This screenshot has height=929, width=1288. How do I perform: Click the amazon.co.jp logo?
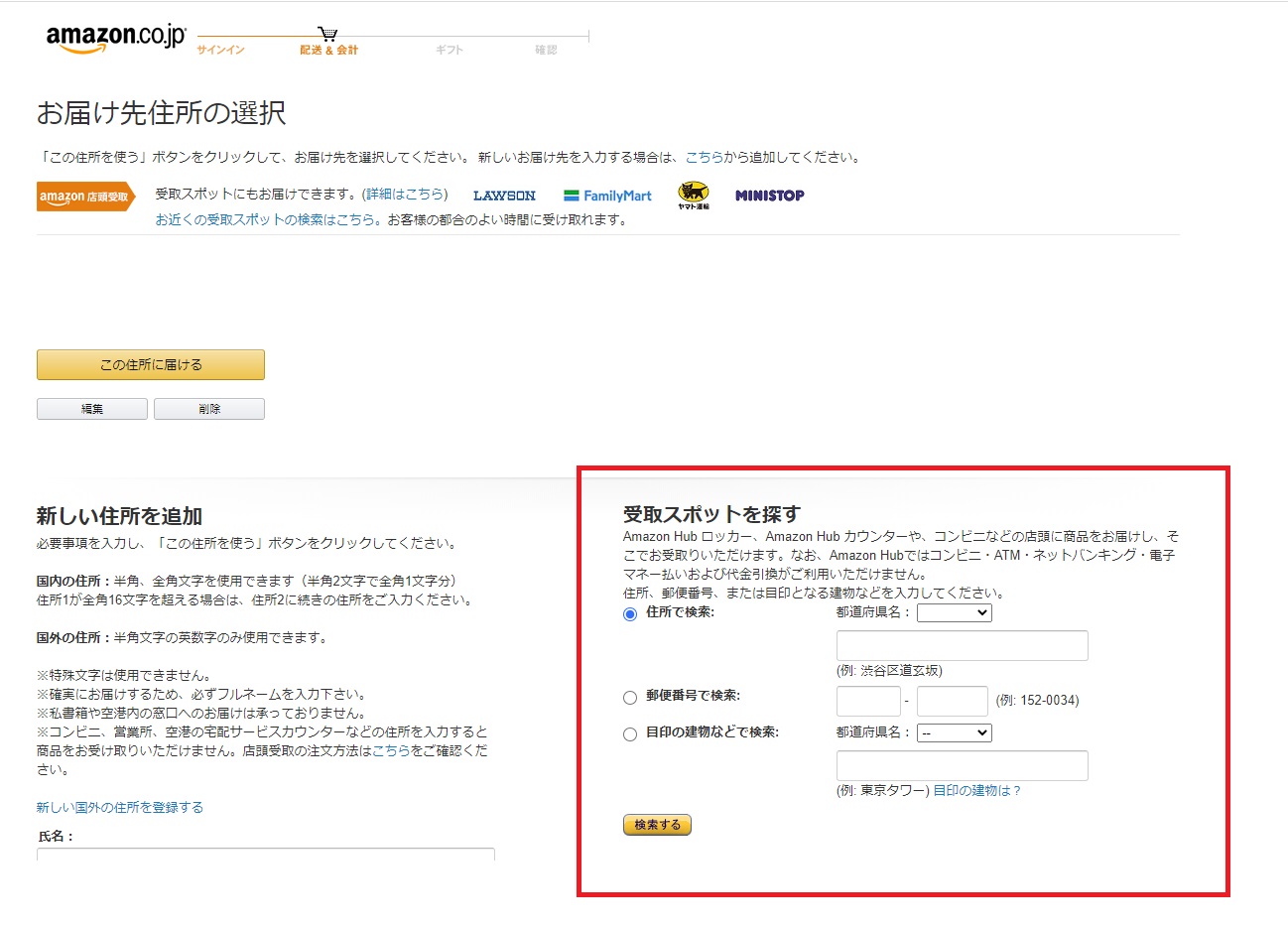[x=115, y=38]
